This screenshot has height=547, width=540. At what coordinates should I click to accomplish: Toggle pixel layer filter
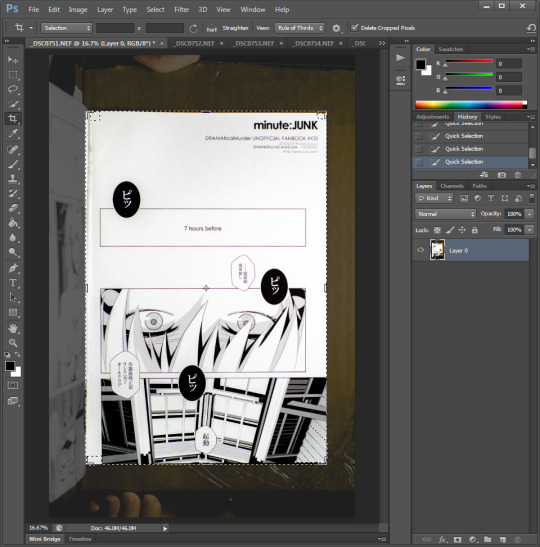point(464,198)
